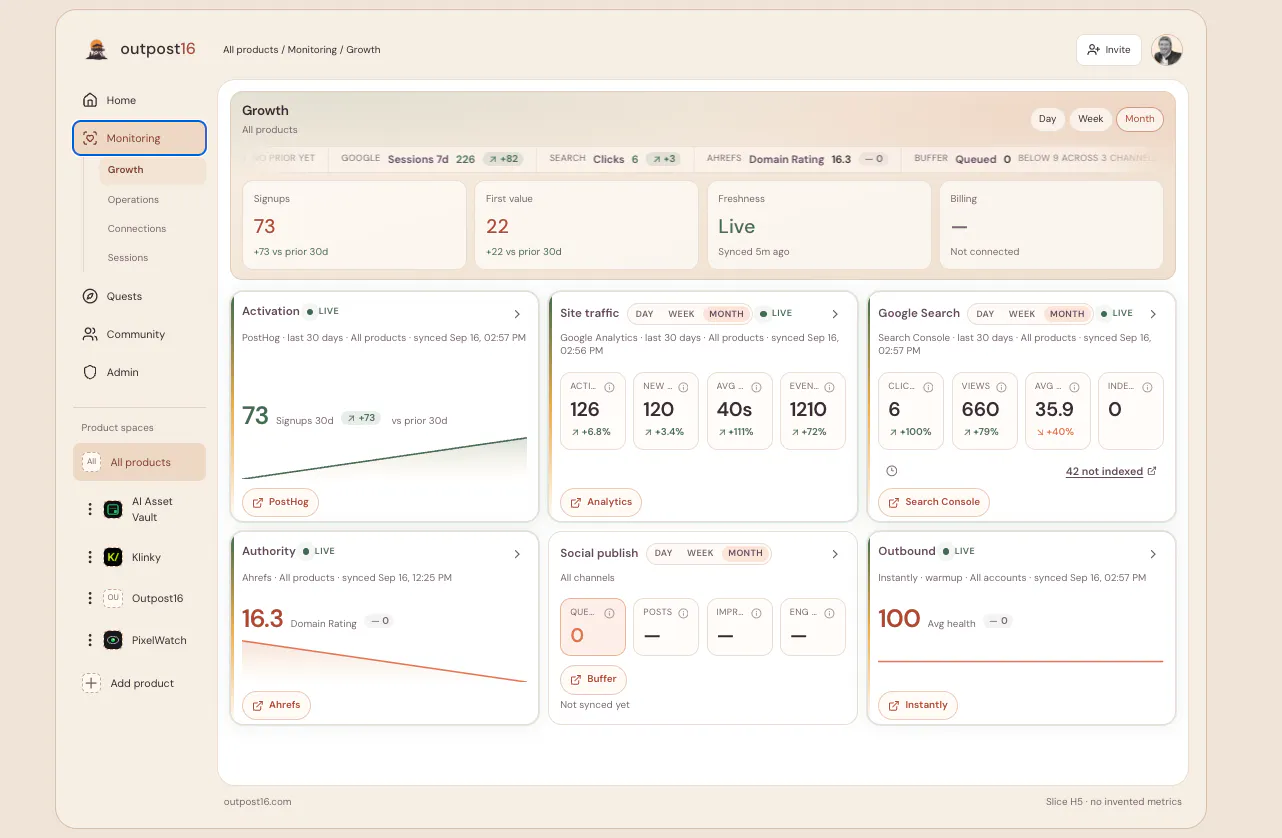Open the three-dot menu beside PixelWatch

click(90, 640)
